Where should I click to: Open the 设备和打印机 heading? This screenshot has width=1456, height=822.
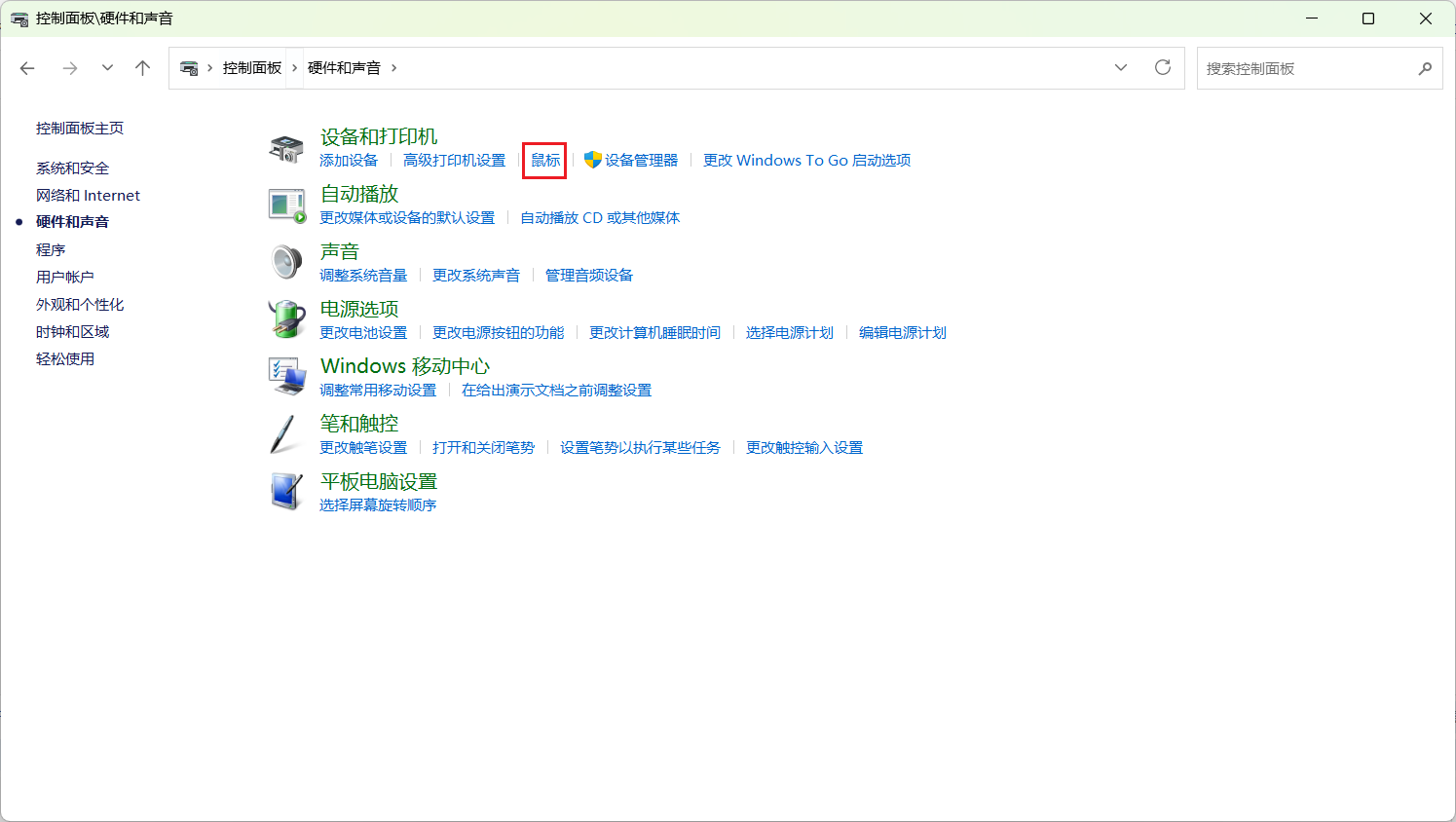click(379, 137)
